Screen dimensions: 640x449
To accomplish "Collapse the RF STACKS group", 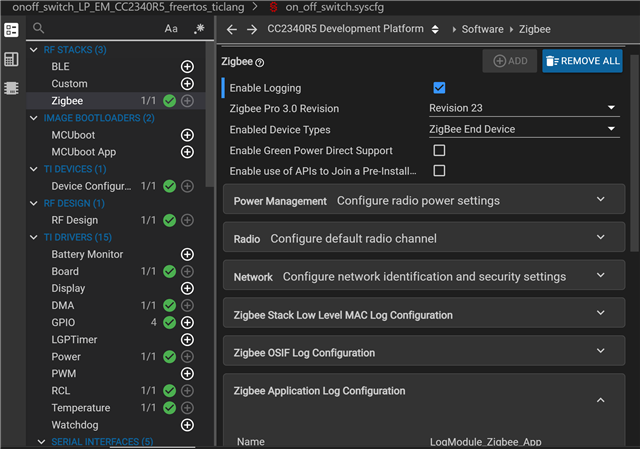I will click(34, 50).
